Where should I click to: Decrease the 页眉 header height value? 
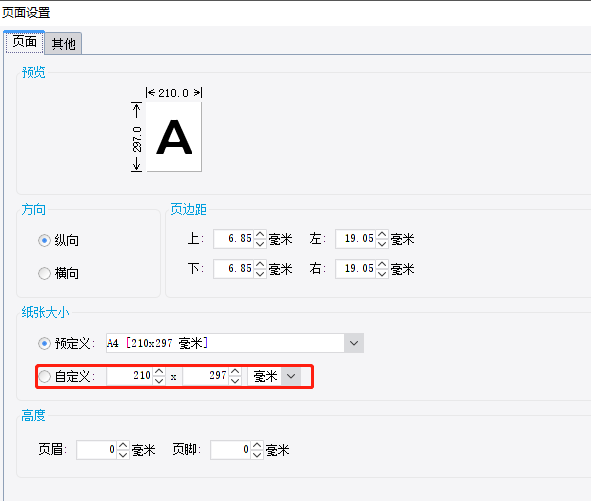[x=123, y=455]
